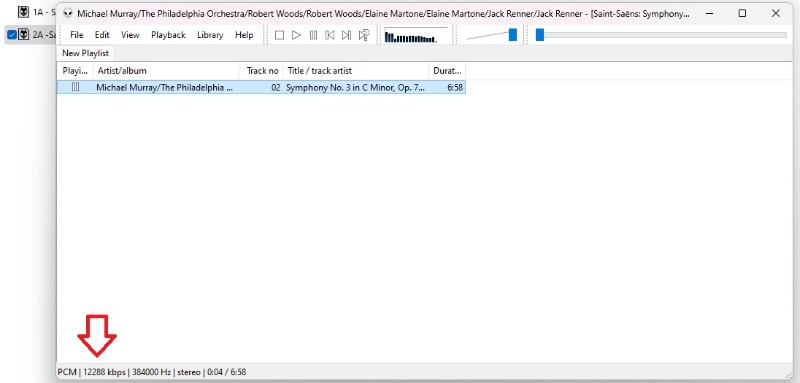Click the 2A item icon in background list
The height and width of the screenshot is (383, 800).
click(x=23, y=35)
